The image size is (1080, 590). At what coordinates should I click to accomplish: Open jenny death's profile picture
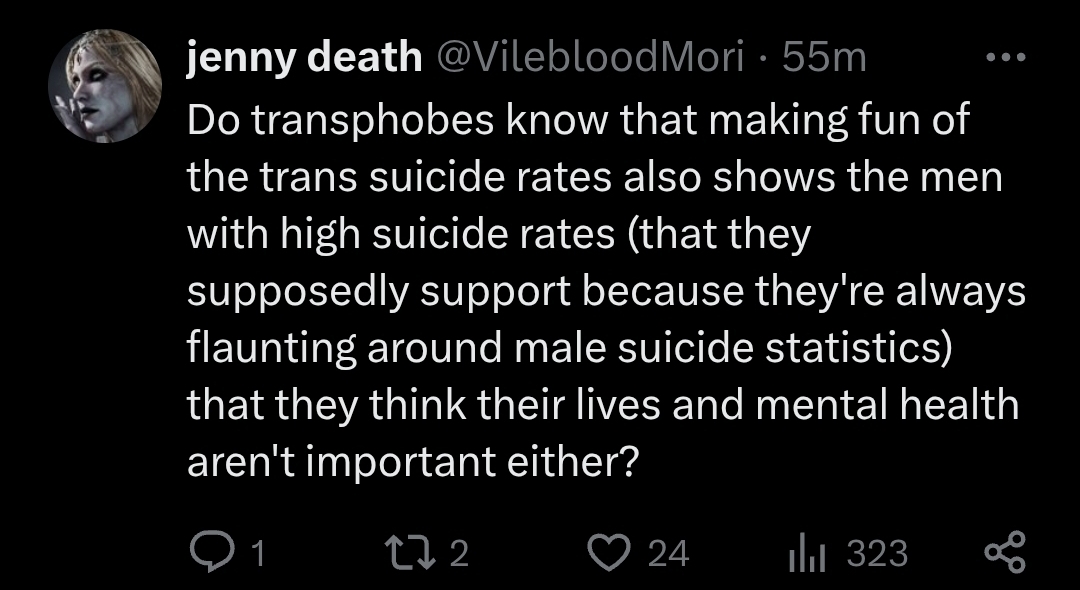click(105, 86)
